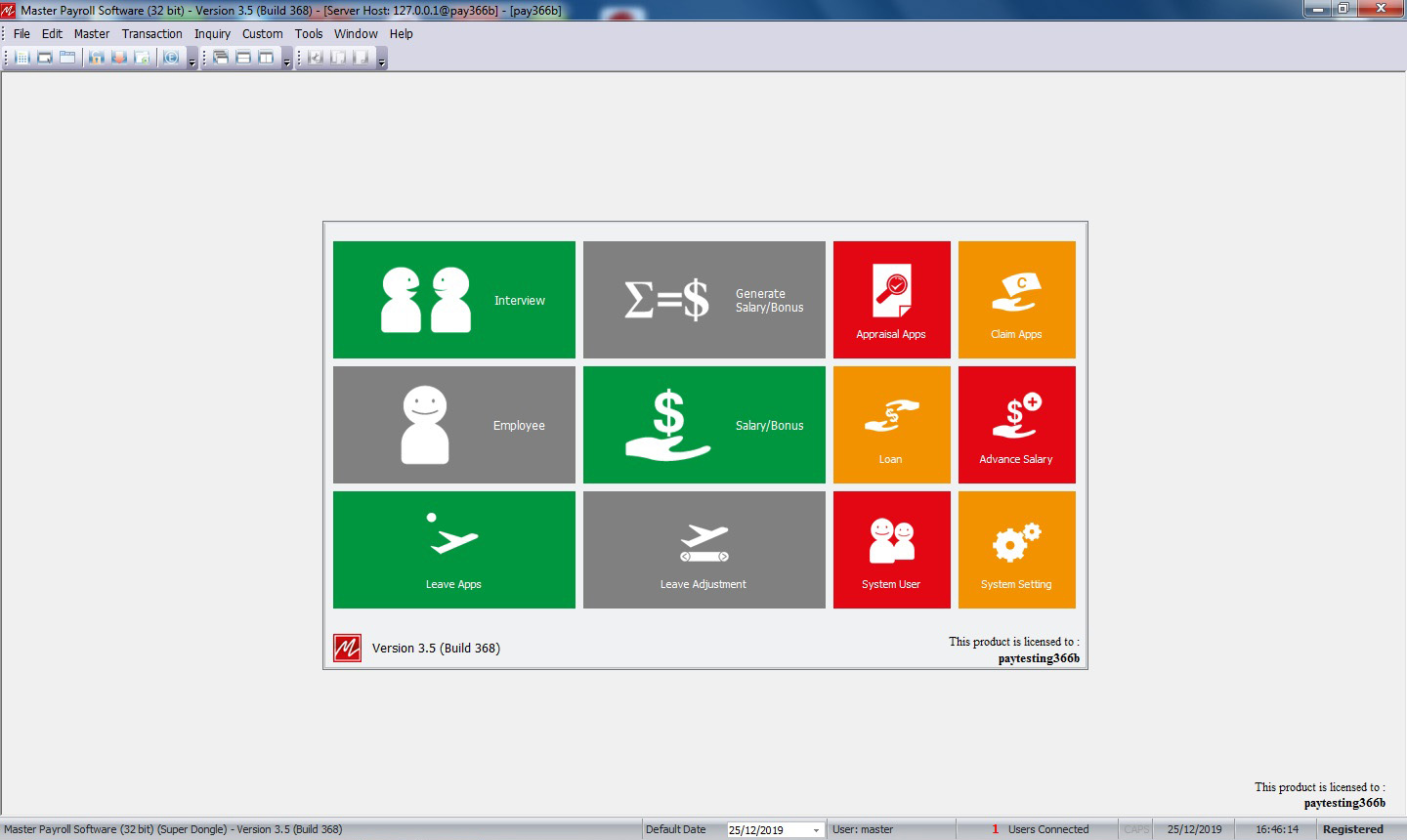Open the System User tile
Viewport: 1407px width, 840px height.
892,550
